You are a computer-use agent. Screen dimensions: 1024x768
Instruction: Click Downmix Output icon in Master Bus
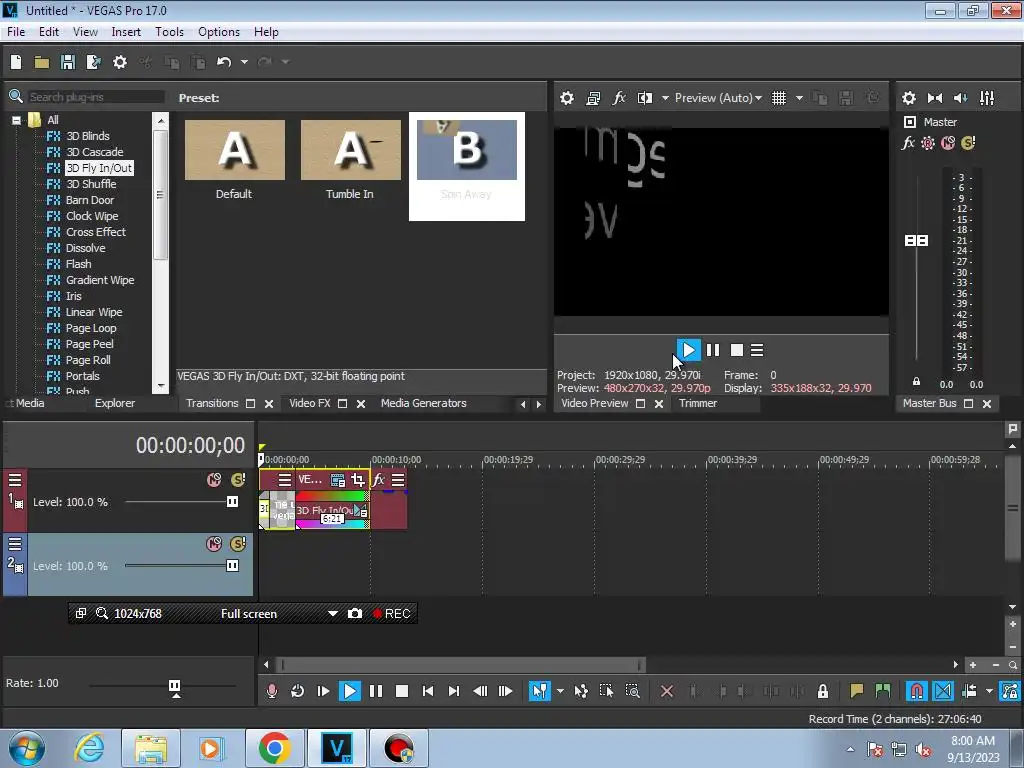pos(935,98)
